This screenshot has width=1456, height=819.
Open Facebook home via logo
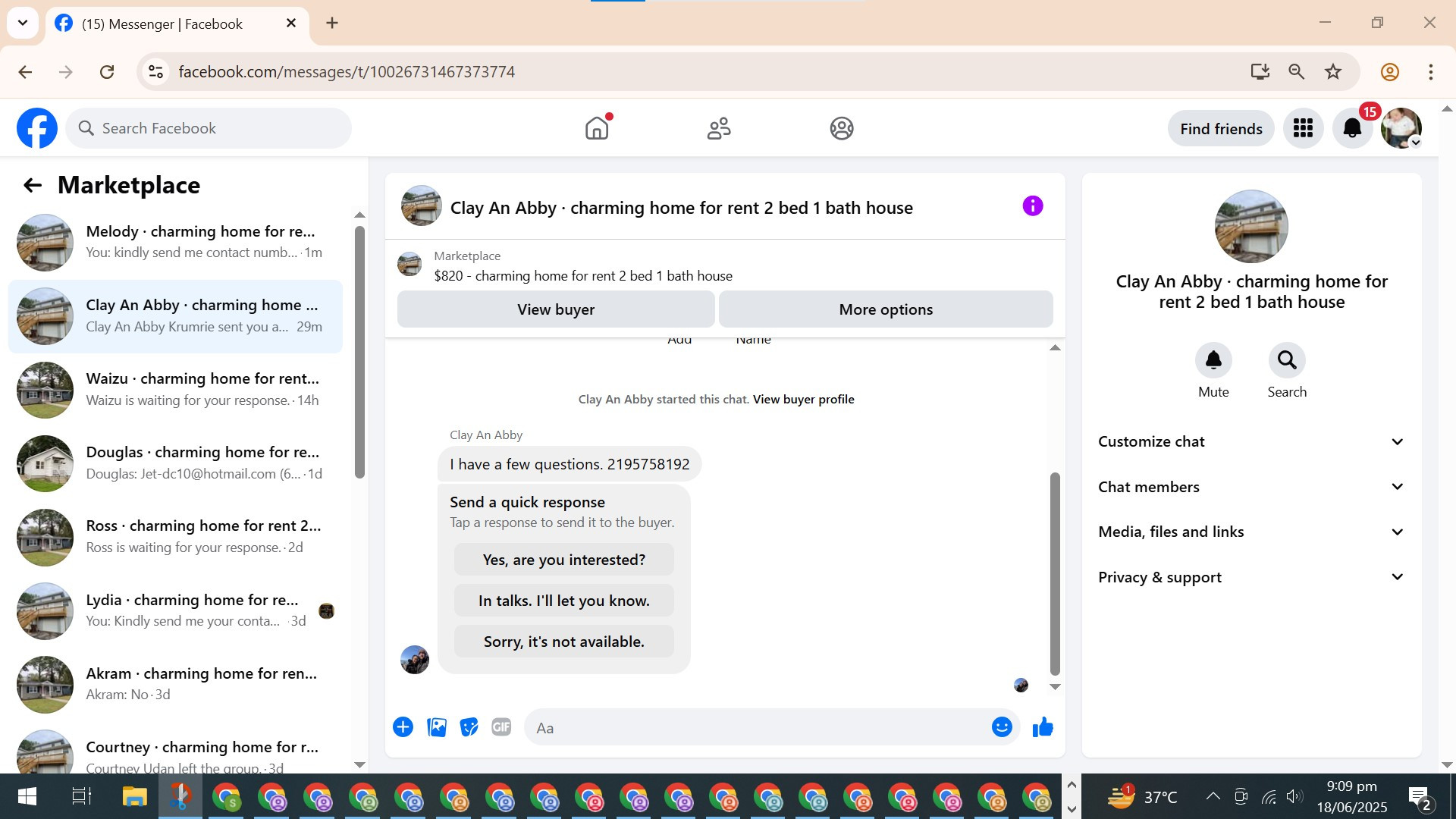[x=37, y=128]
